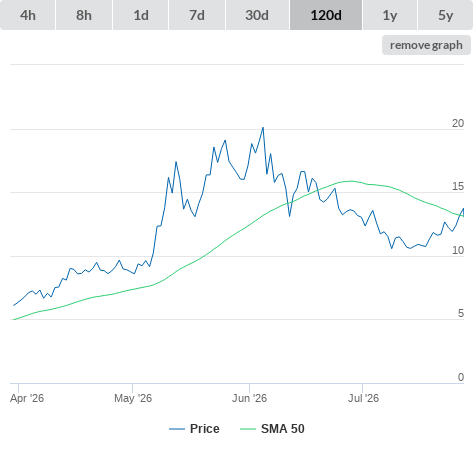
Task: Click the price peak near 20
Action: point(263,128)
